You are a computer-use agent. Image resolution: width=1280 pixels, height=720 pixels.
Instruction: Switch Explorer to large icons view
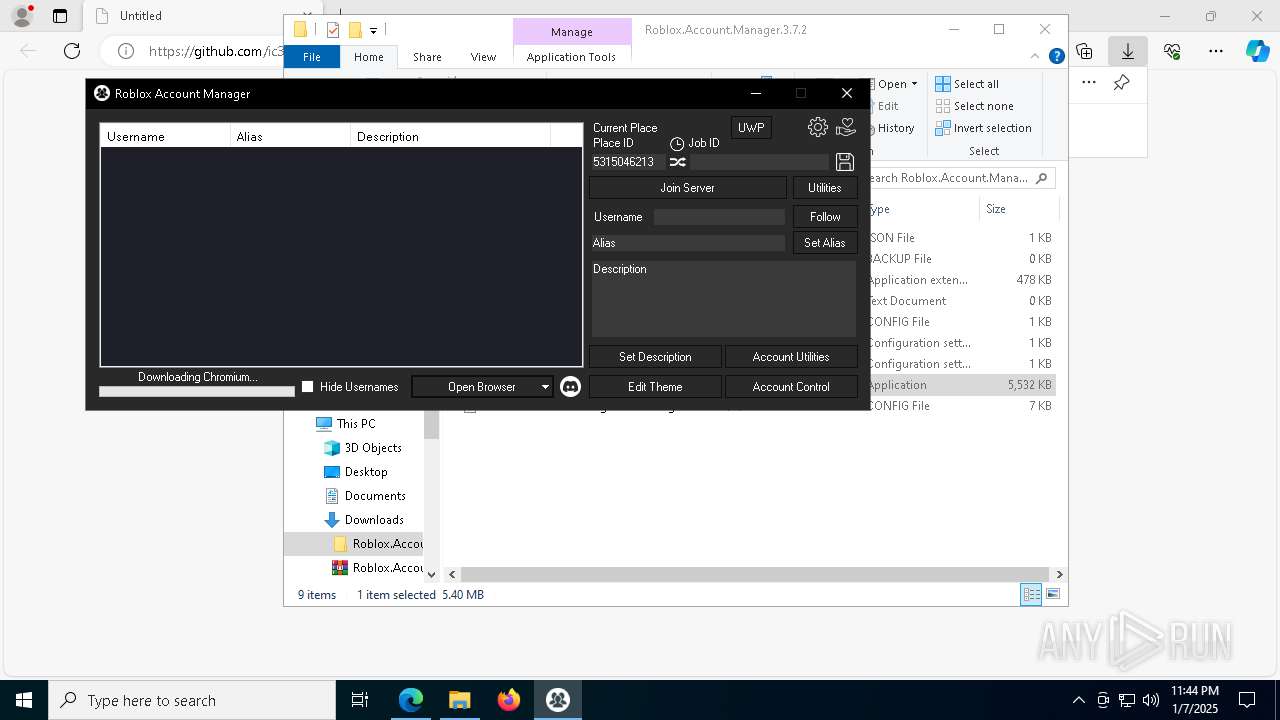point(1053,594)
